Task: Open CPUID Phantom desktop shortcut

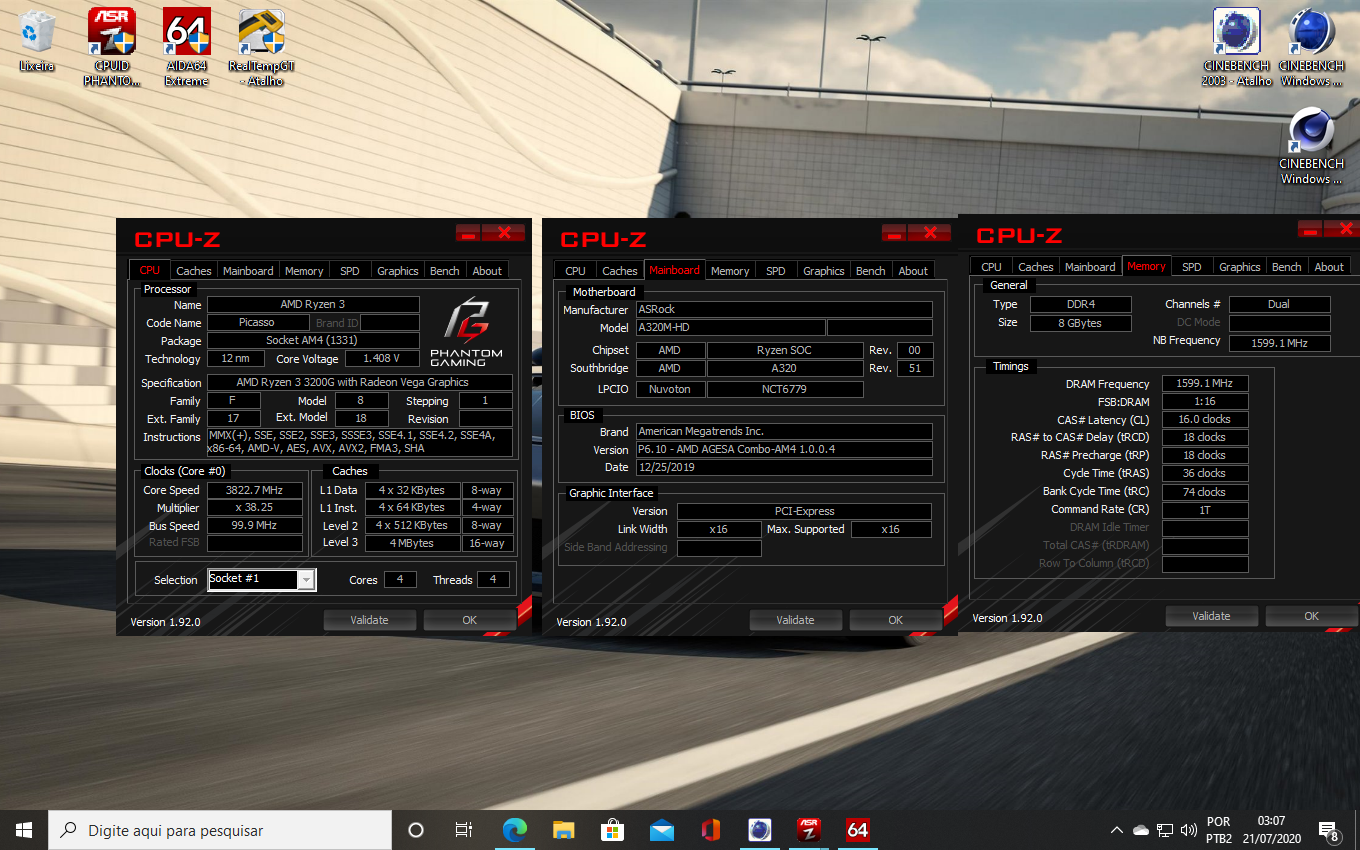Action: [x=112, y=47]
